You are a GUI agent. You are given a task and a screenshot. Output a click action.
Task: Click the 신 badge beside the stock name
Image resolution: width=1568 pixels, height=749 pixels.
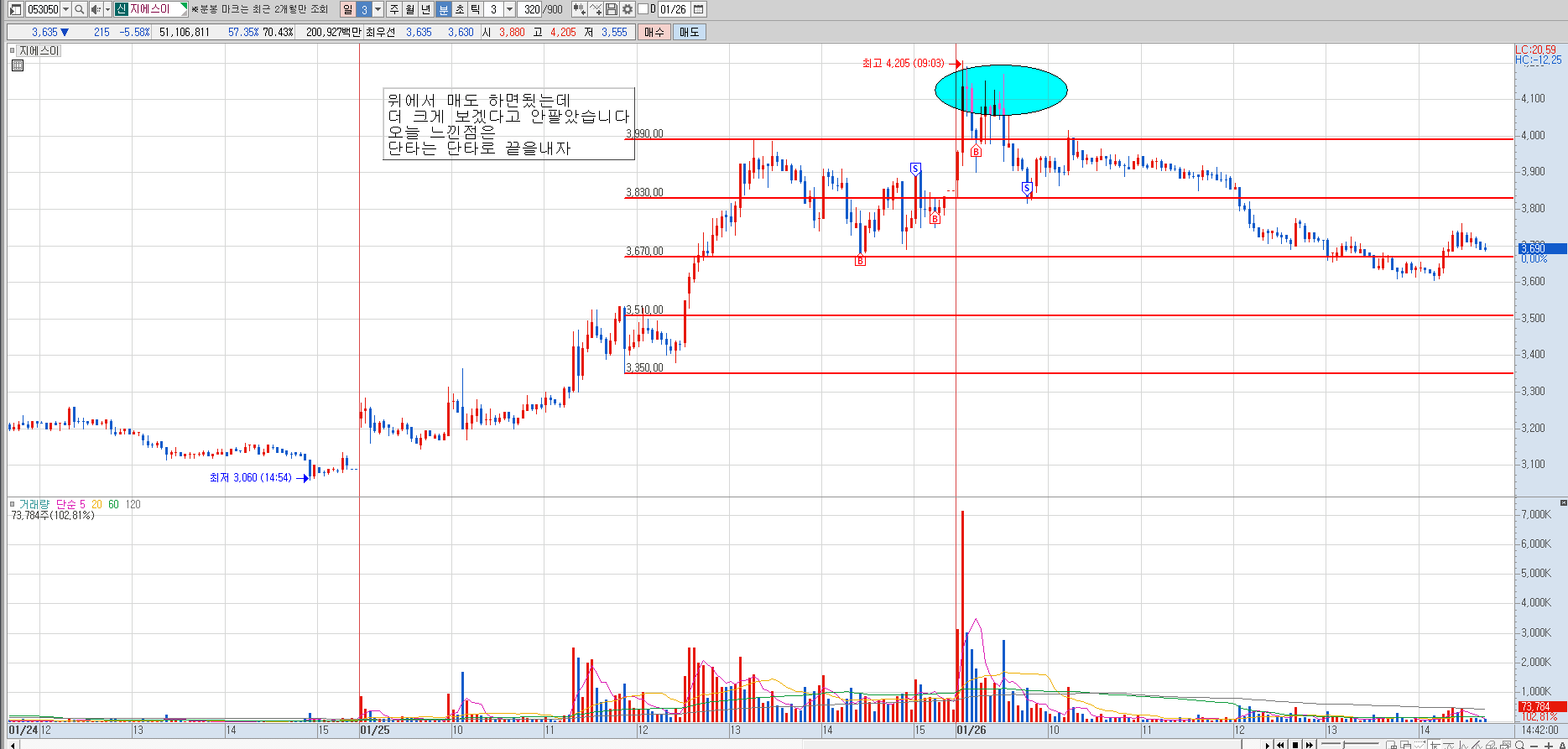(x=122, y=9)
